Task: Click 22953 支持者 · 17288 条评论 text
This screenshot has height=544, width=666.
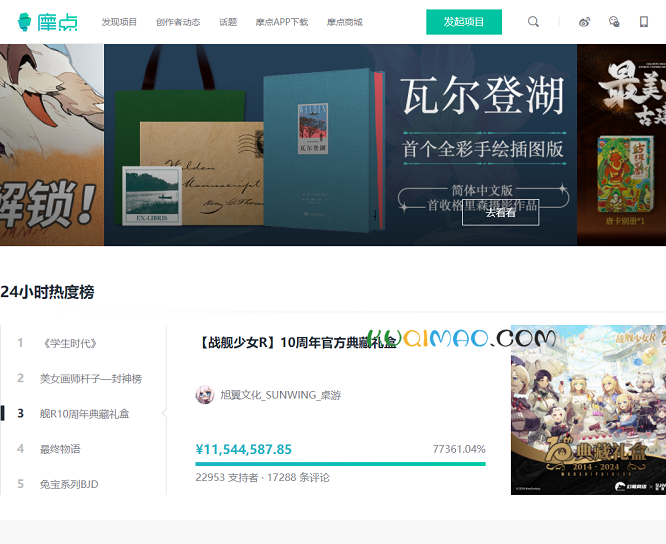Action: (262, 477)
